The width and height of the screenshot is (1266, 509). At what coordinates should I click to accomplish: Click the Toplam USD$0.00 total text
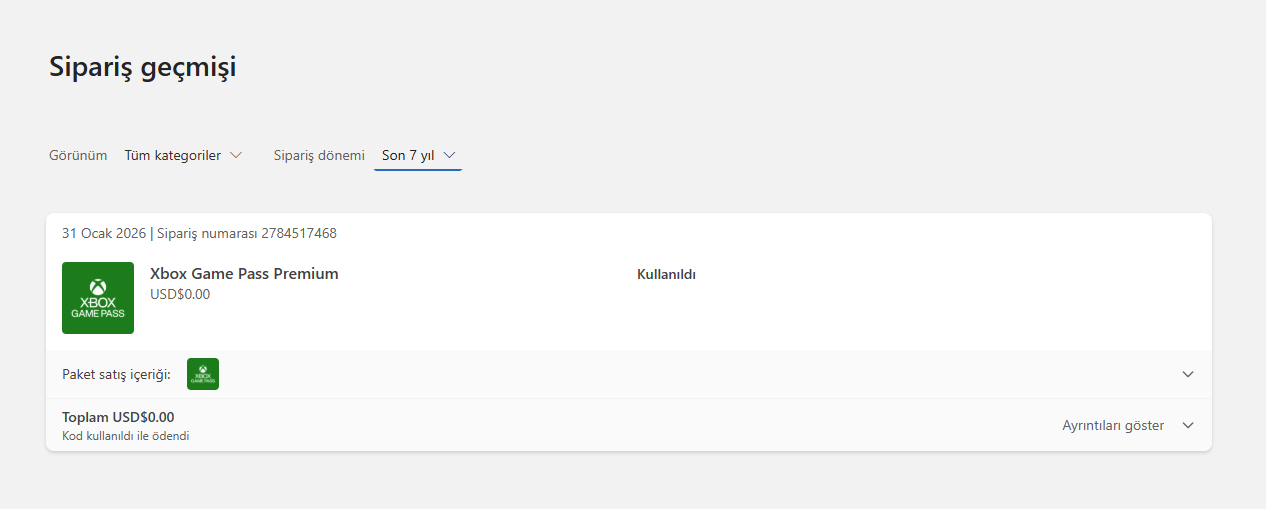click(118, 417)
